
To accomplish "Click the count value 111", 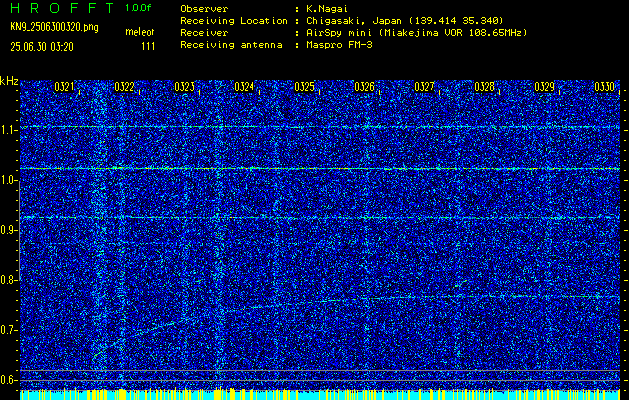I will (148, 47).
